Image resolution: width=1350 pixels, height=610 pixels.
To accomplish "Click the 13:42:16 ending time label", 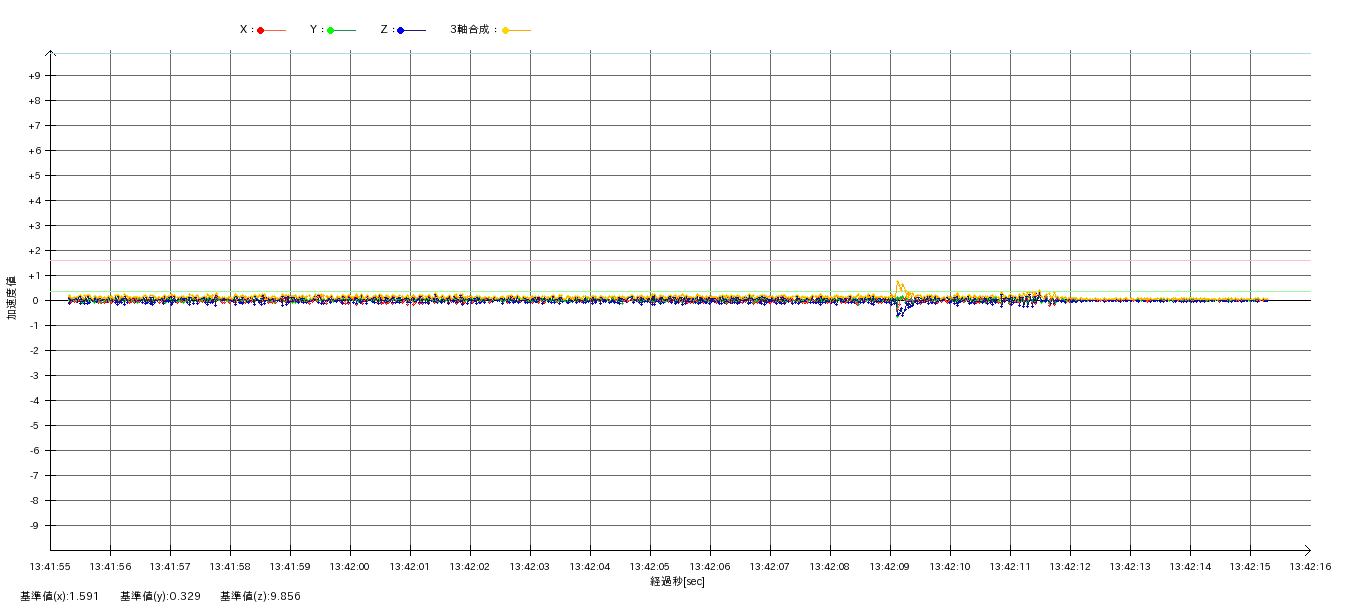I will (x=1310, y=567).
